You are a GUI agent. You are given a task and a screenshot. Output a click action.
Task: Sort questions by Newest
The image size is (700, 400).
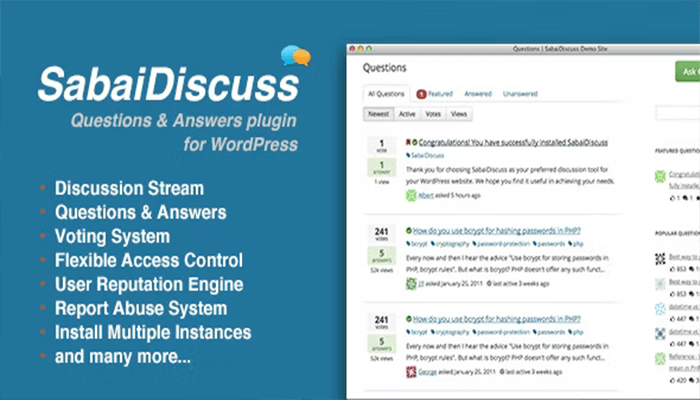(379, 114)
